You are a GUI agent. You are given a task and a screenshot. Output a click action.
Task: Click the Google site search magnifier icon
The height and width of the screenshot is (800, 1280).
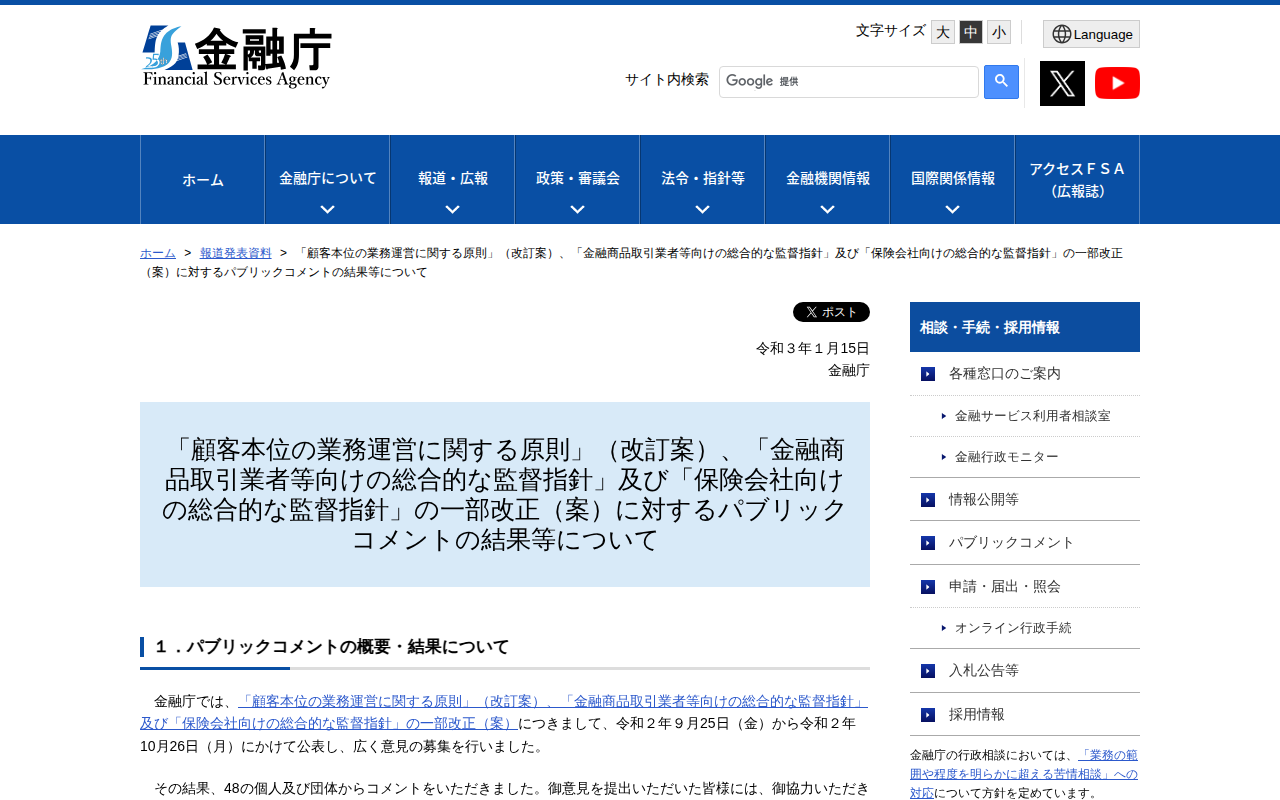pos(999,82)
